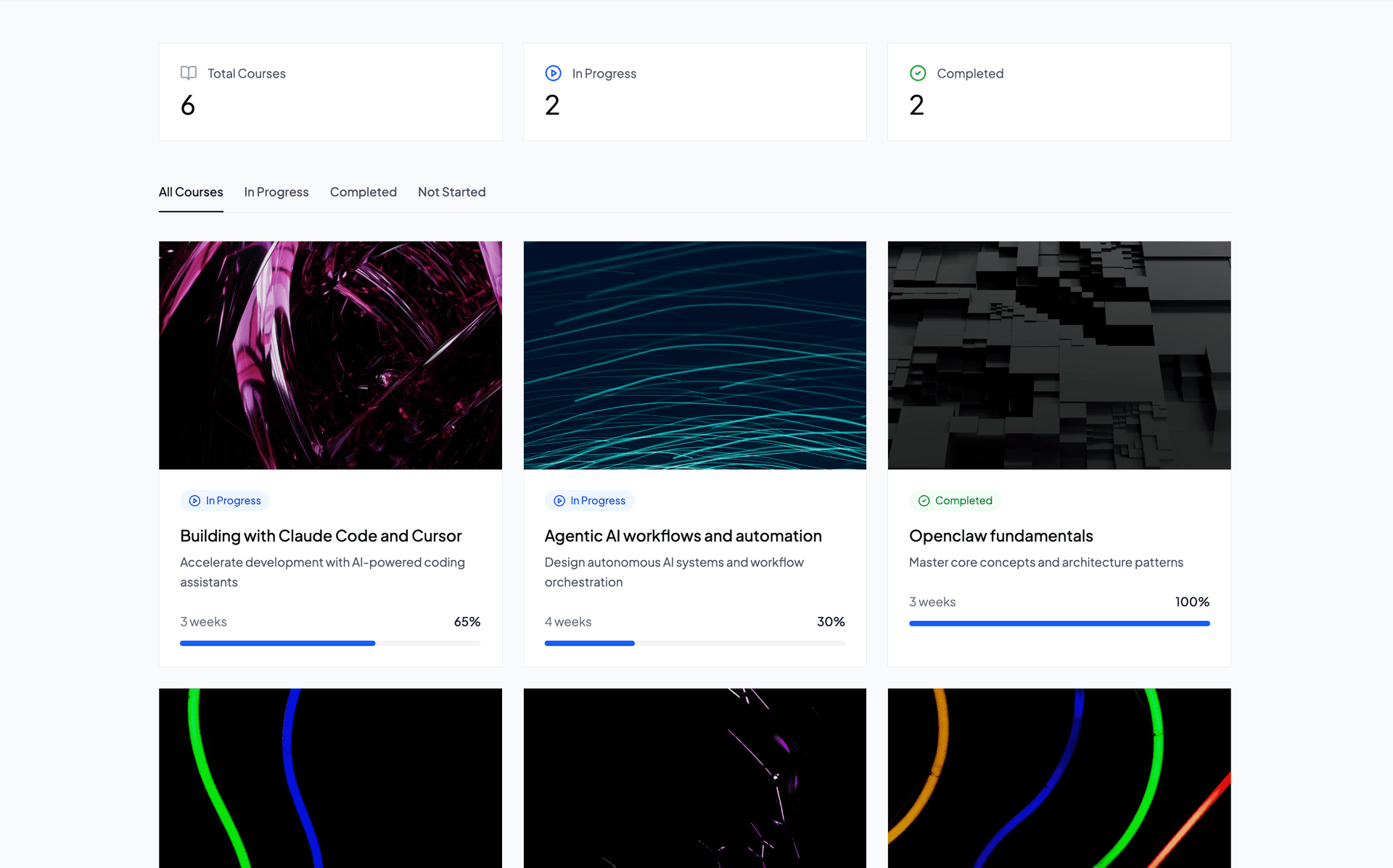Open Agentic AI workflows and automation title
The height and width of the screenshot is (868, 1393).
pyautogui.click(x=683, y=536)
